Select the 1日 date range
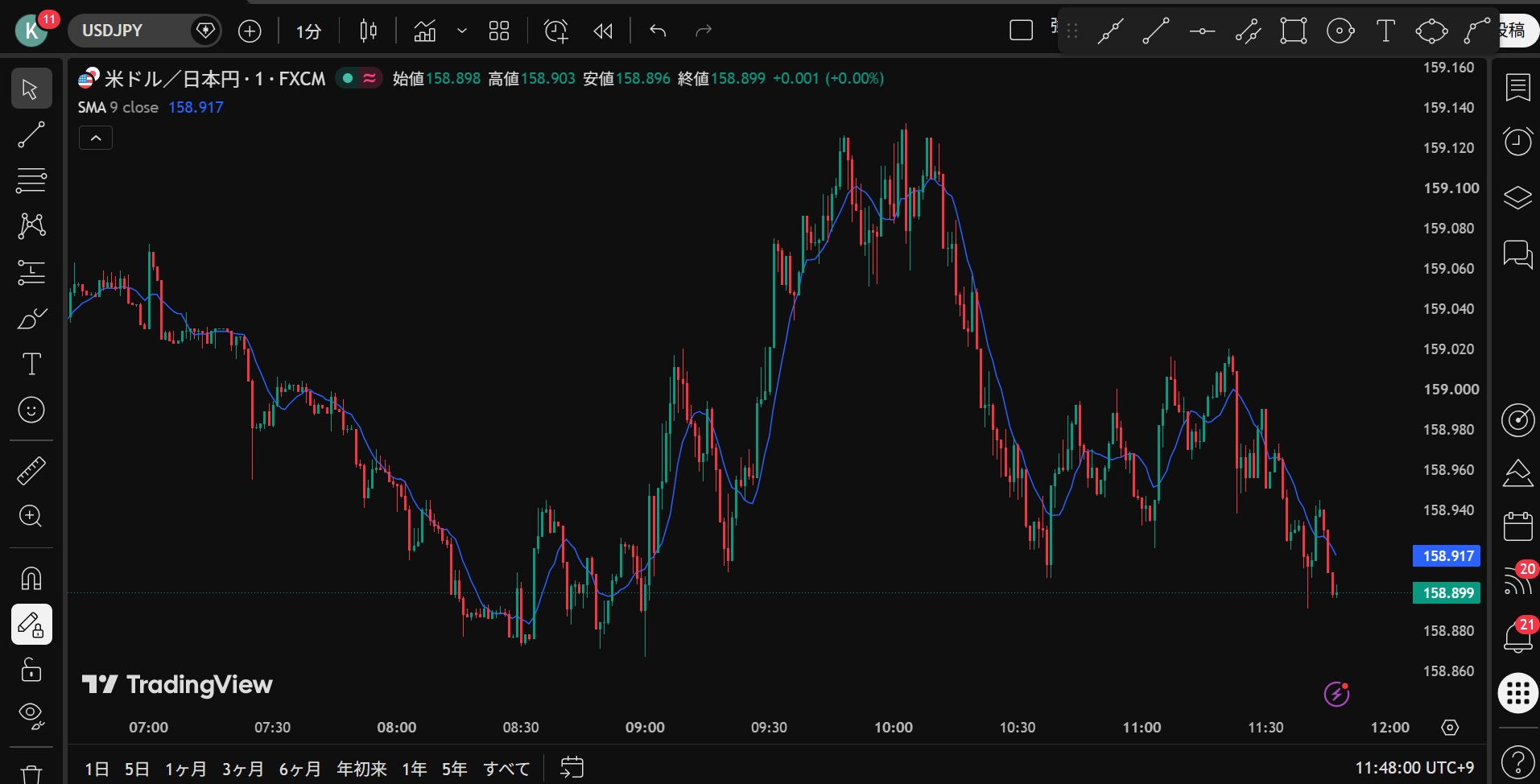1540x784 pixels. point(97,769)
